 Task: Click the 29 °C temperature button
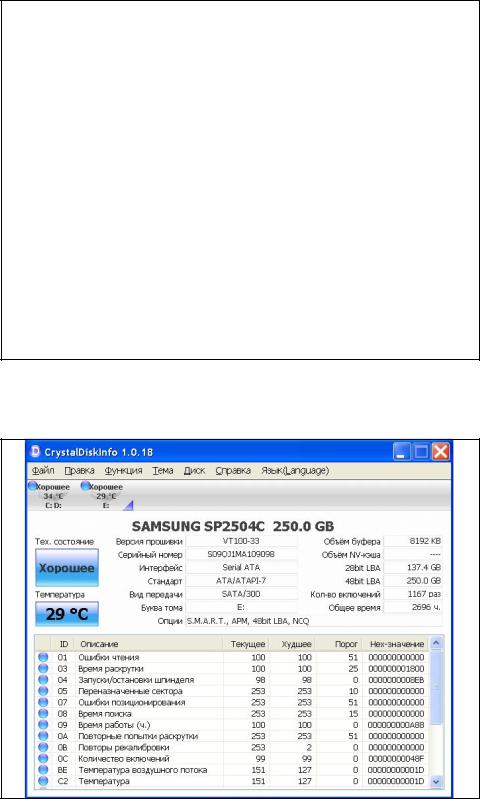click(x=67, y=614)
